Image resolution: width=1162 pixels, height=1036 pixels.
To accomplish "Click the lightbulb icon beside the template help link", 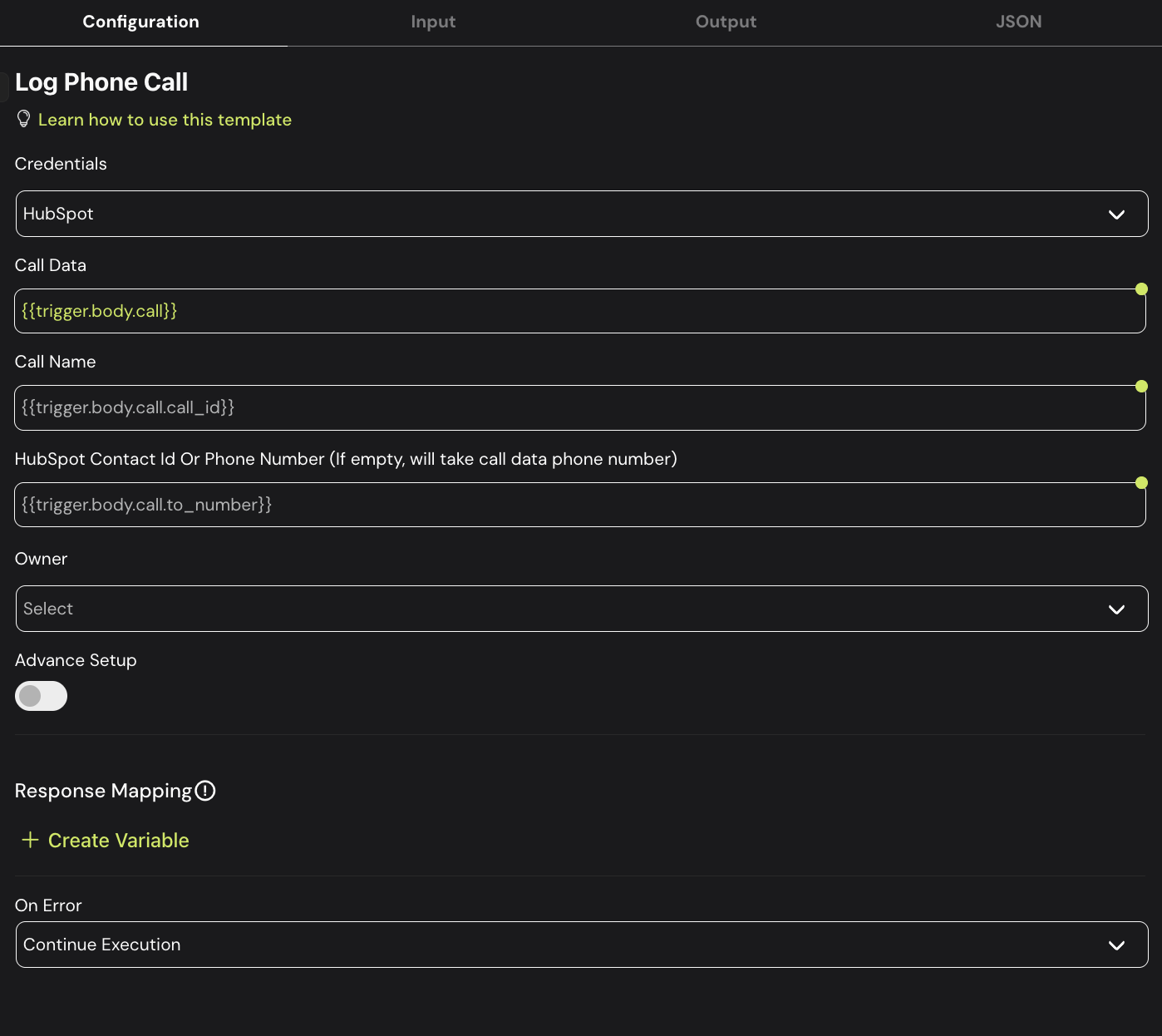I will point(24,119).
